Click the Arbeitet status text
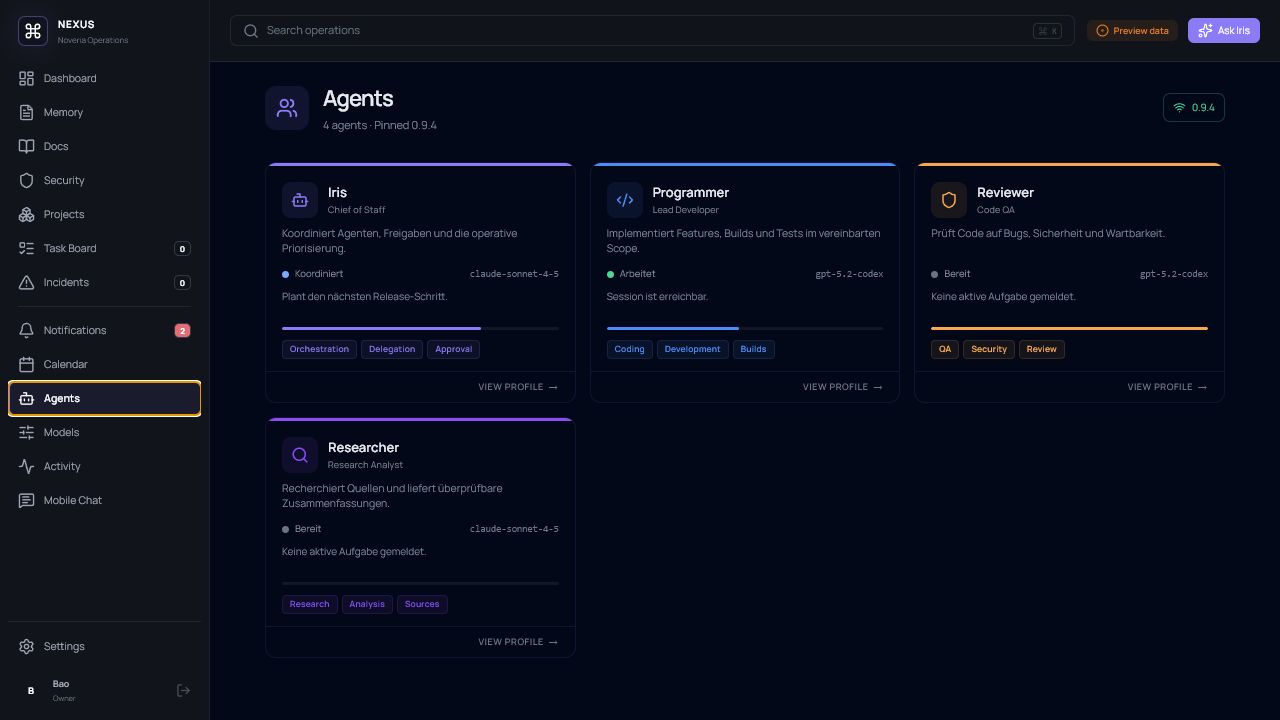The width and height of the screenshot is (1280, 720). (637, 274)
